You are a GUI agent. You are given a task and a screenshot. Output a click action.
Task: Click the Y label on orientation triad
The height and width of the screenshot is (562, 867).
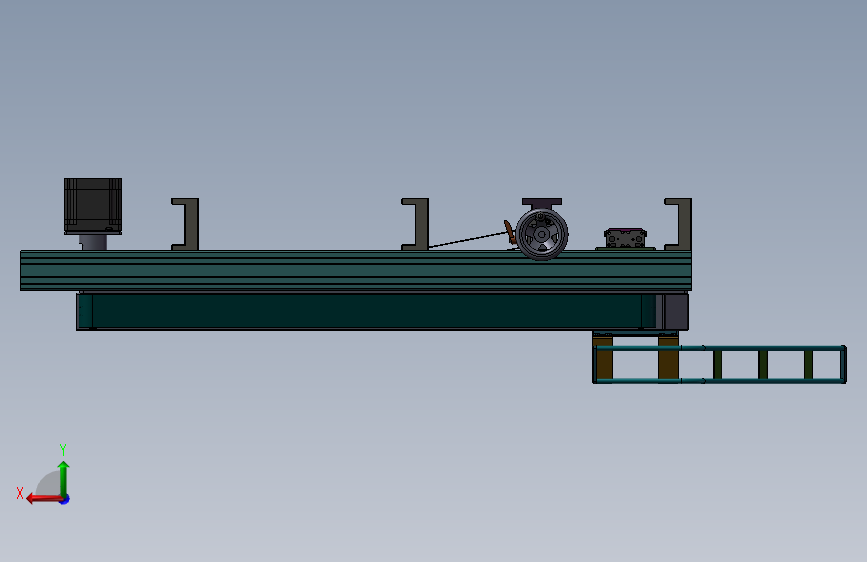[x=63, y=449]
